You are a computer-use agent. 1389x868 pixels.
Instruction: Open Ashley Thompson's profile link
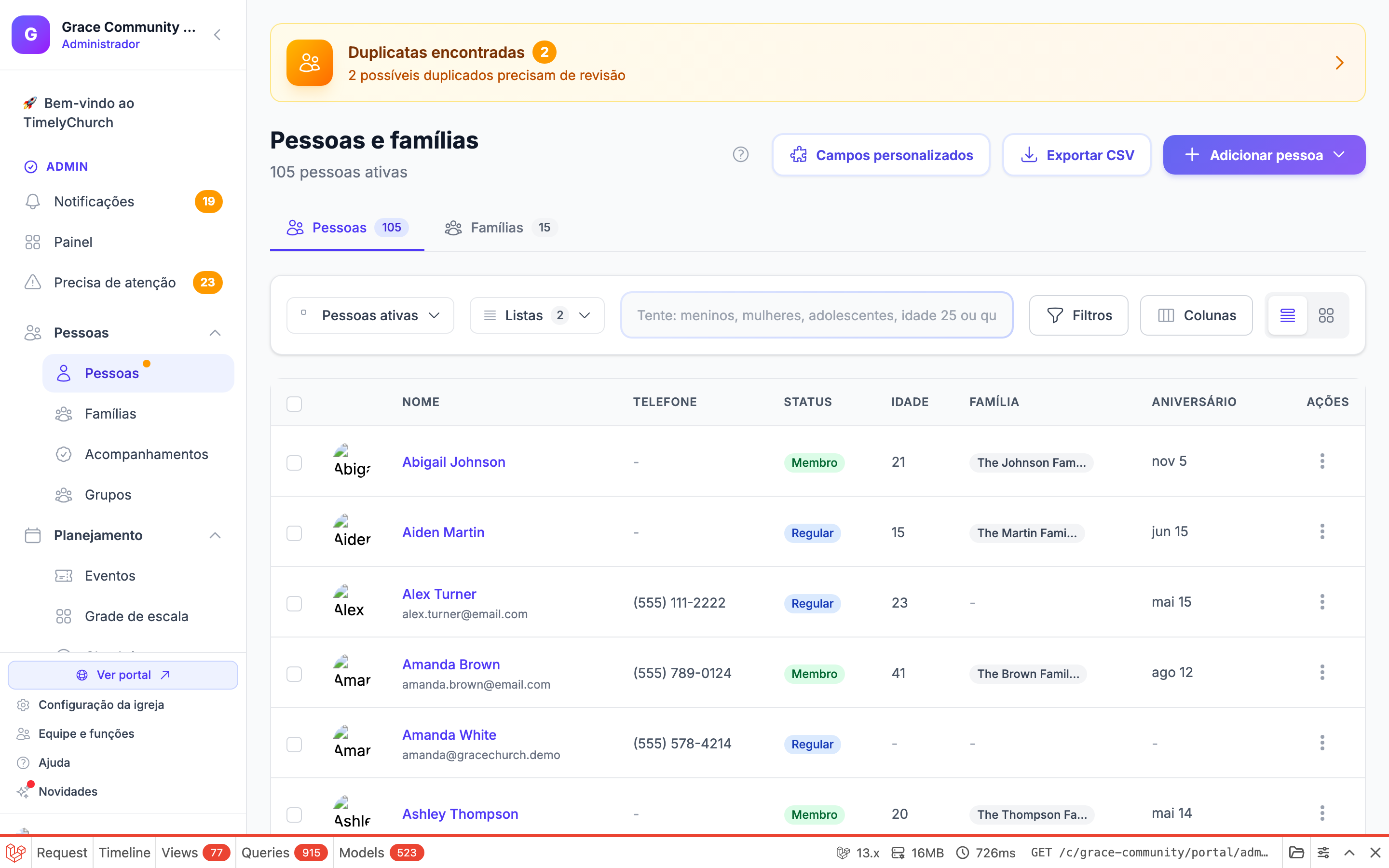tap(460, 814)
